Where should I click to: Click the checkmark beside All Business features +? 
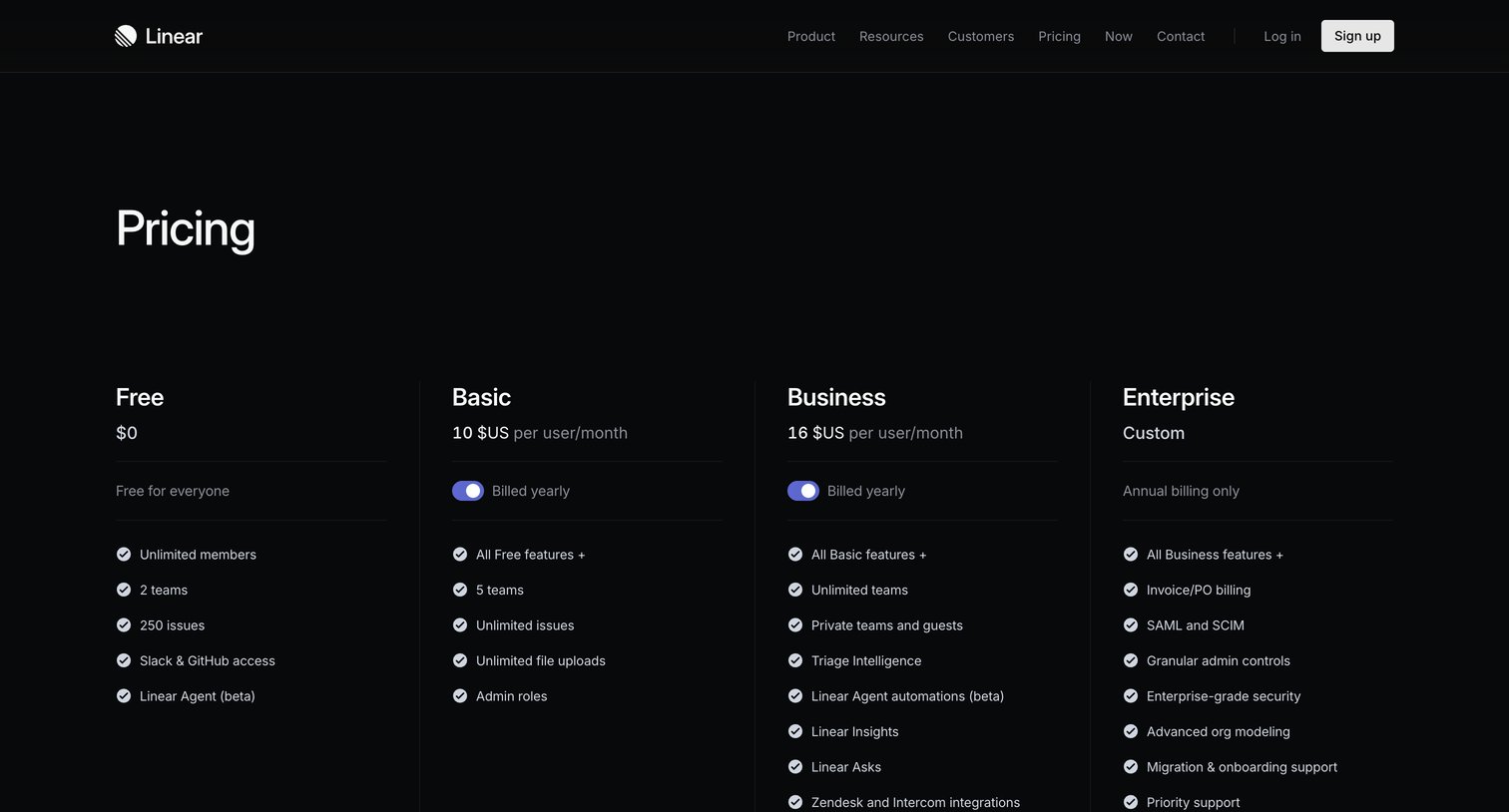click(1131, 555)
